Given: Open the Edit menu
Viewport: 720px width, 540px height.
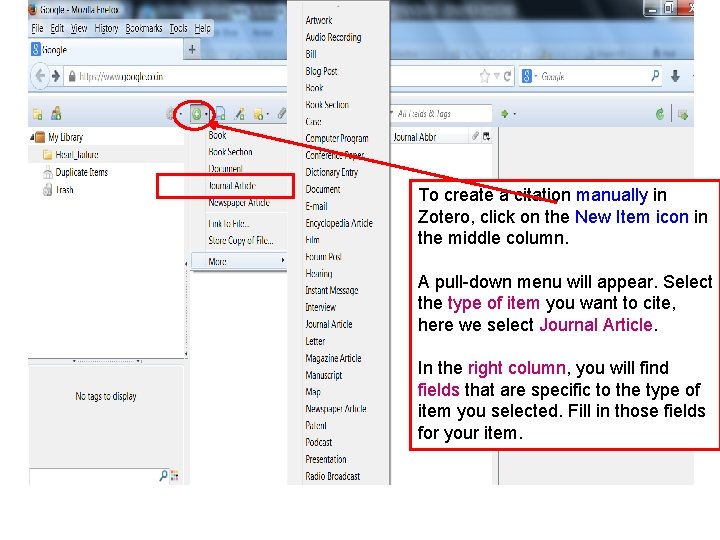Looking at the screenshot, I should [x=57, y=28].
